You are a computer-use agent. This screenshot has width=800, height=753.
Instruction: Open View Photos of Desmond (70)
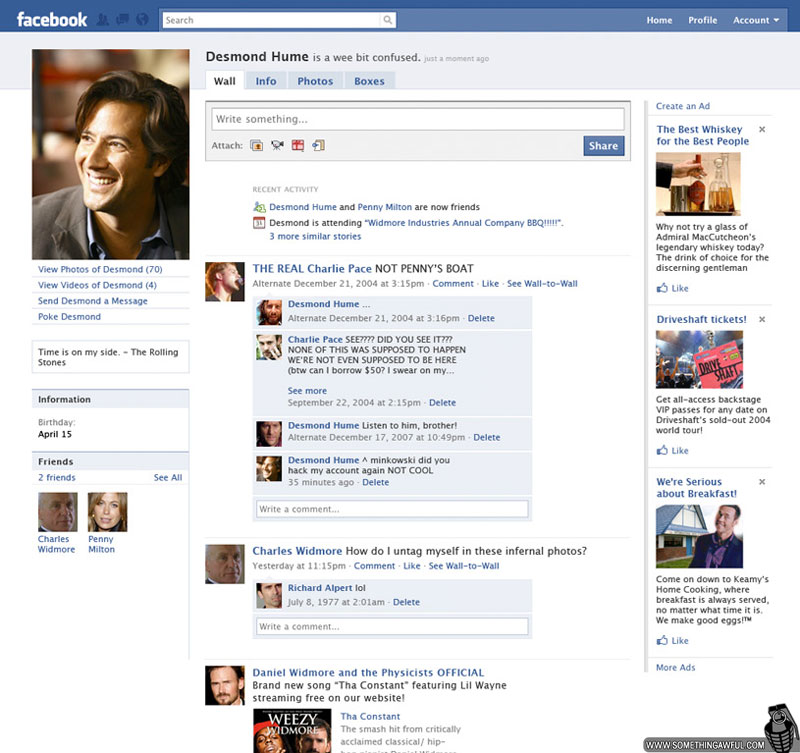click(100, 269)
